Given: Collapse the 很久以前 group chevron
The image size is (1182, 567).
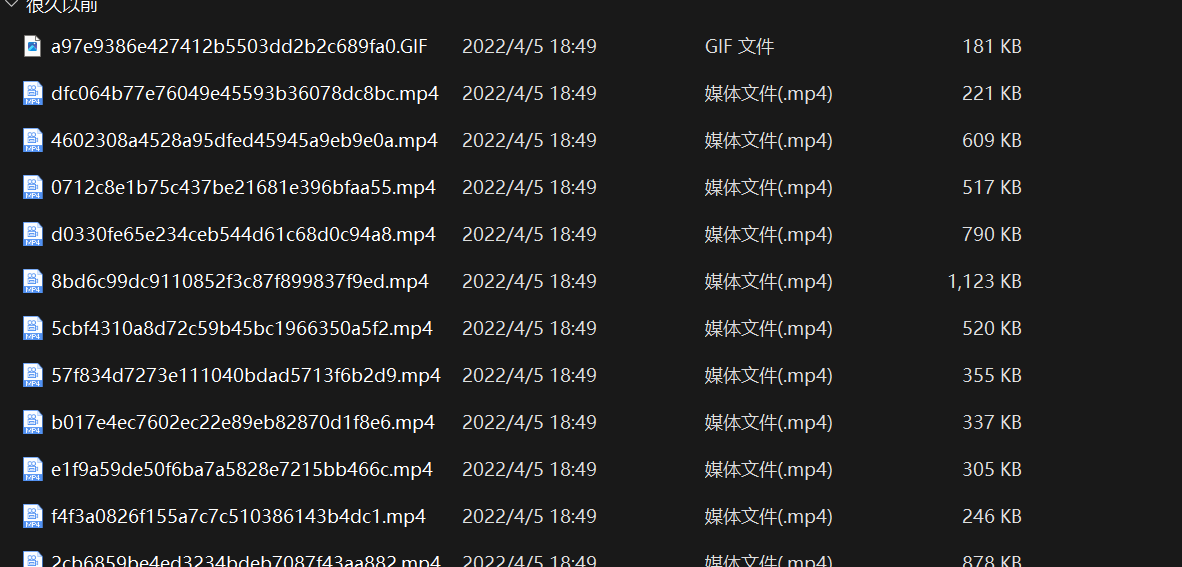Looking at the screenshot, I should (9, 4).
